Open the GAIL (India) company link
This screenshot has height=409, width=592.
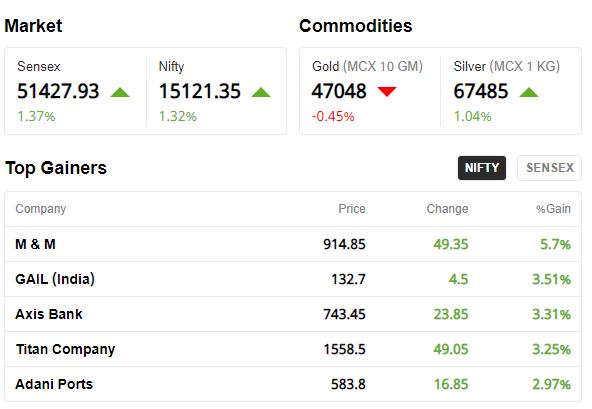click(55, 279)
